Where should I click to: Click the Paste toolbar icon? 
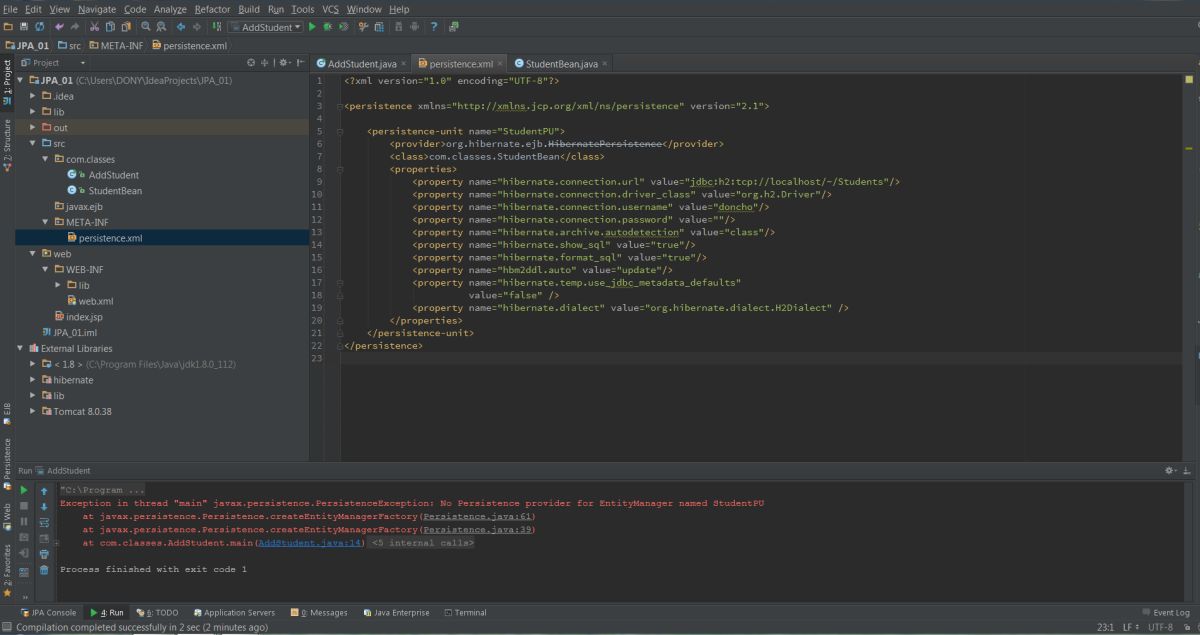pos(126,27)
